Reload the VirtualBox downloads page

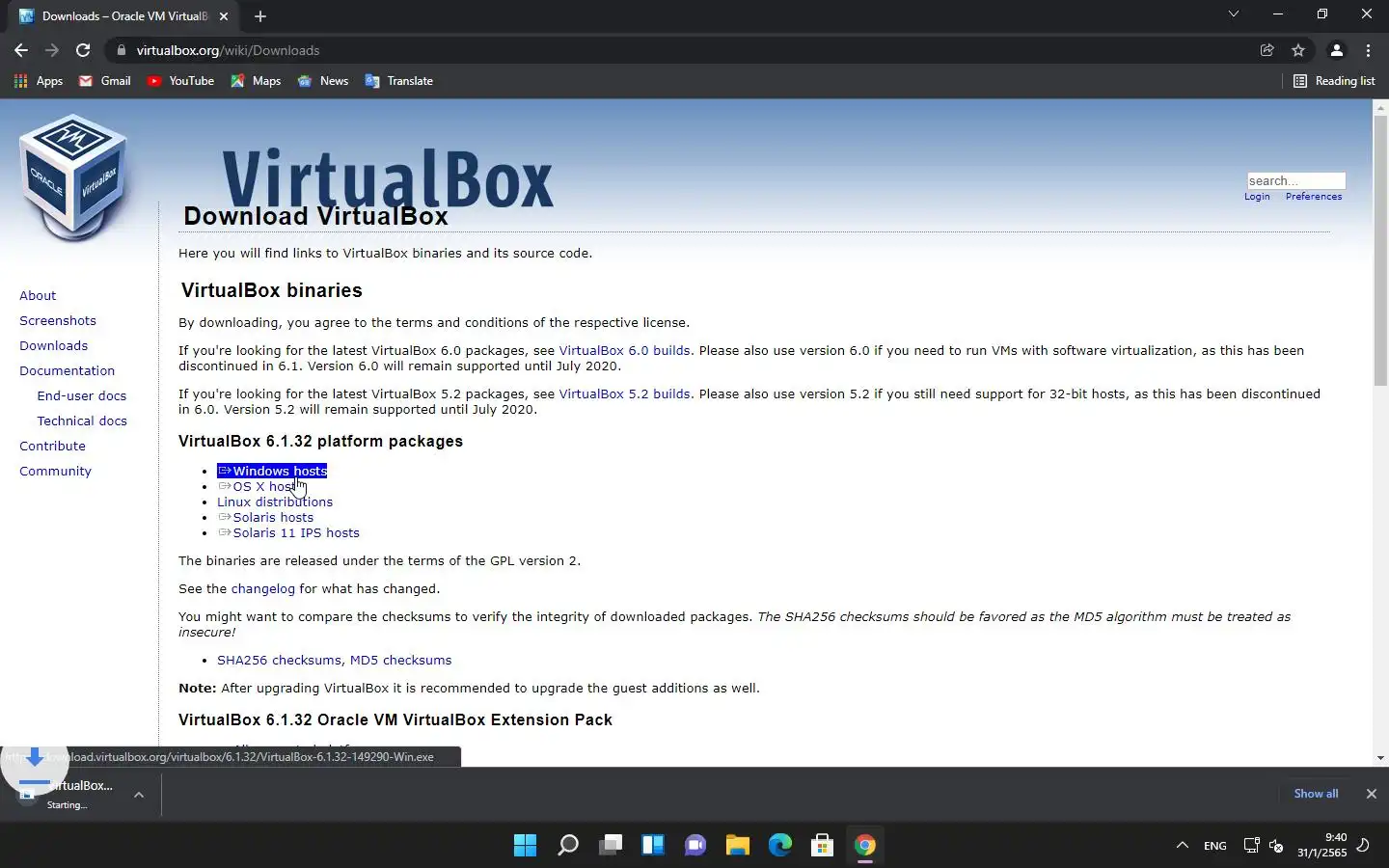coord(83,50)
